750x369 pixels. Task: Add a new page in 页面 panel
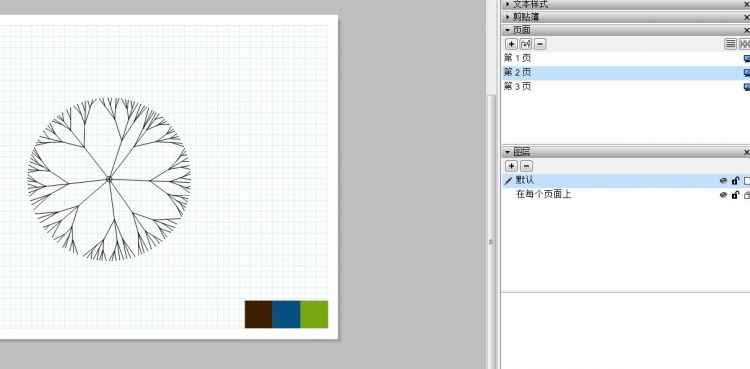coord(511,44)
